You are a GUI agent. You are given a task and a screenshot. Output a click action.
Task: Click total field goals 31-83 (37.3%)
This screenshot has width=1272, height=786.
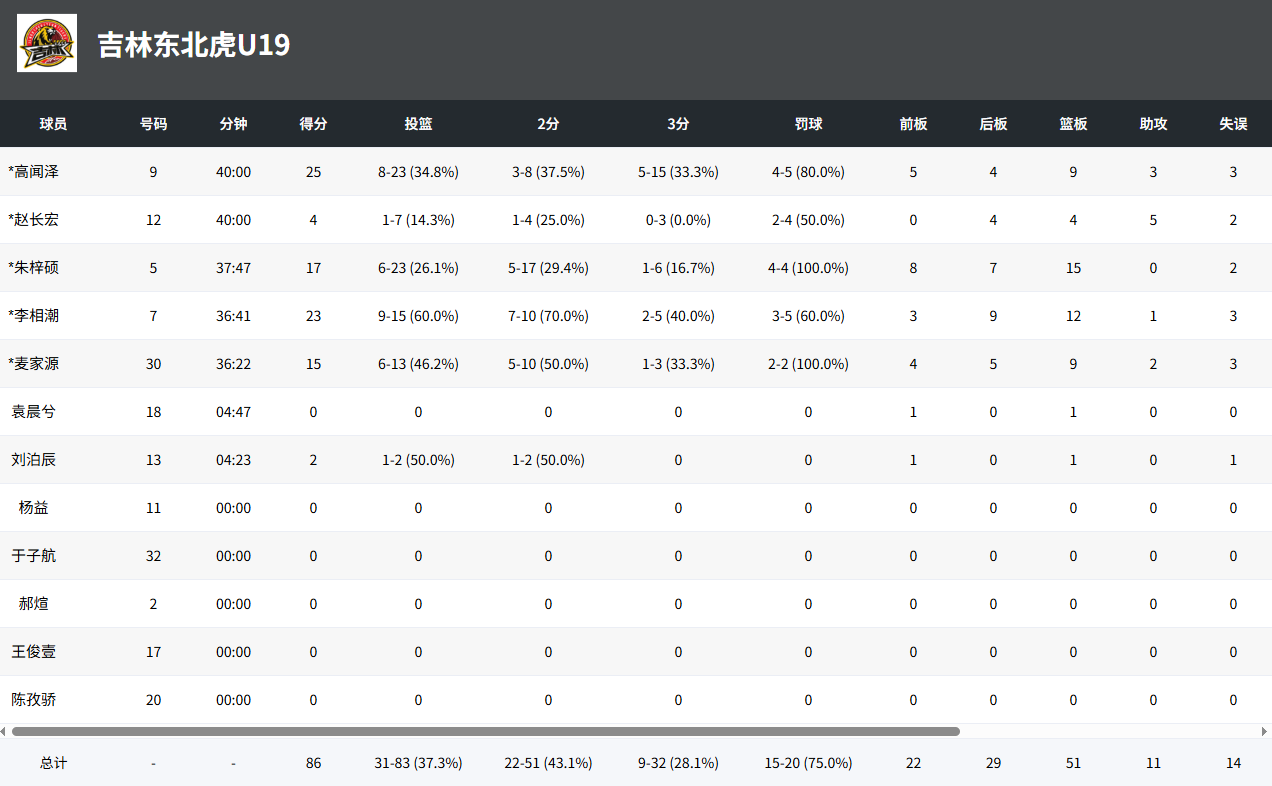(418, 763)
